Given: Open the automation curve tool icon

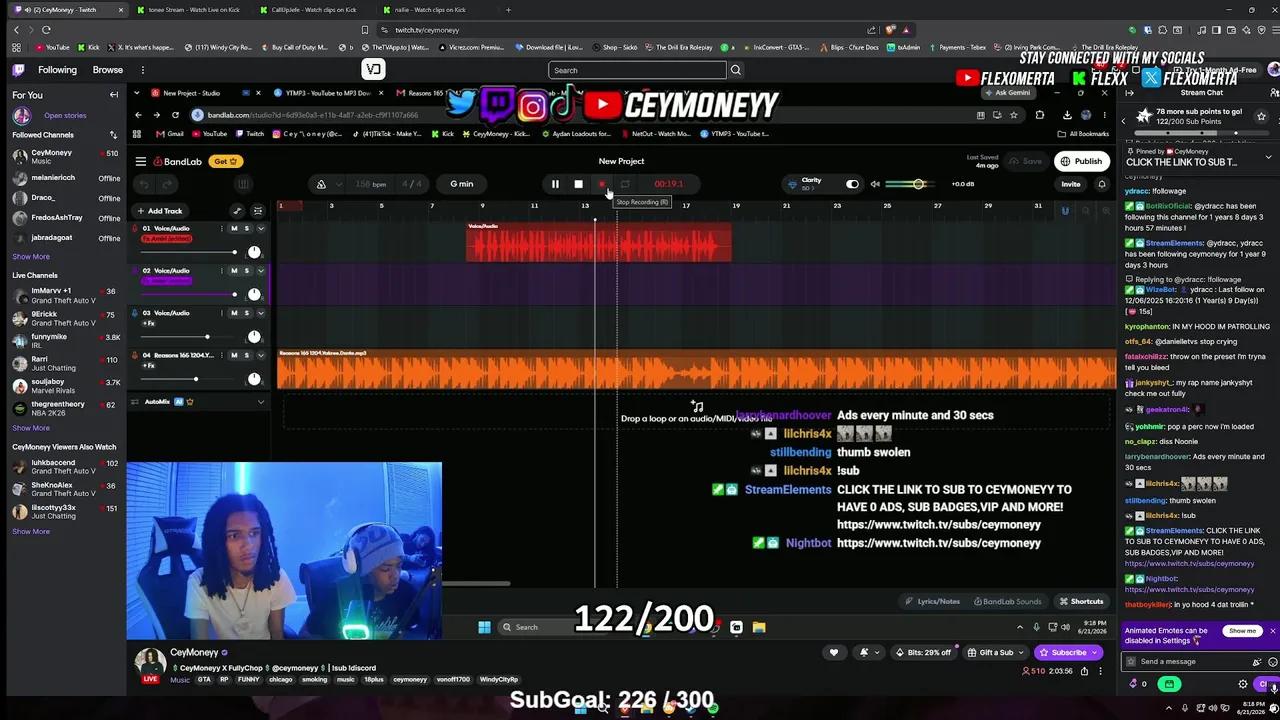Looking at the screenshot, I should [237, 211].
